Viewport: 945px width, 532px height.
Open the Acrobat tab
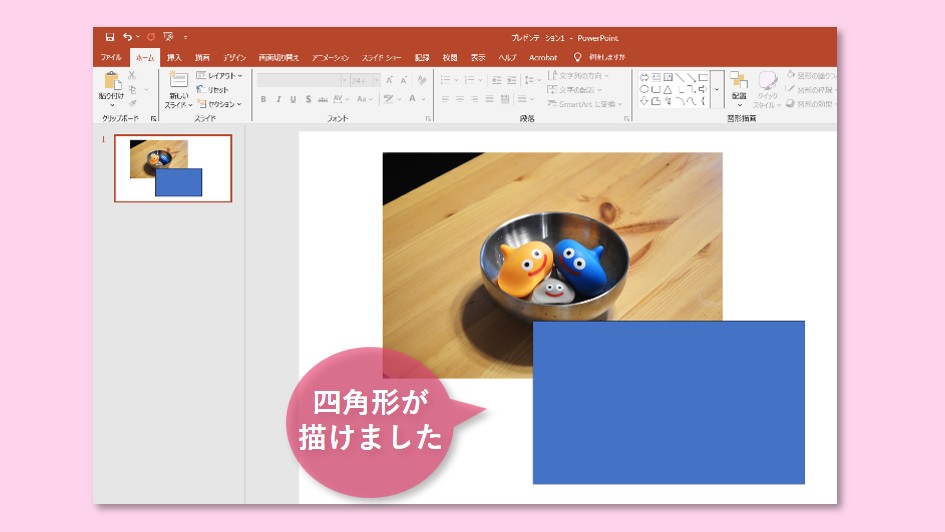pyautogui.click(x=542, y=58)
